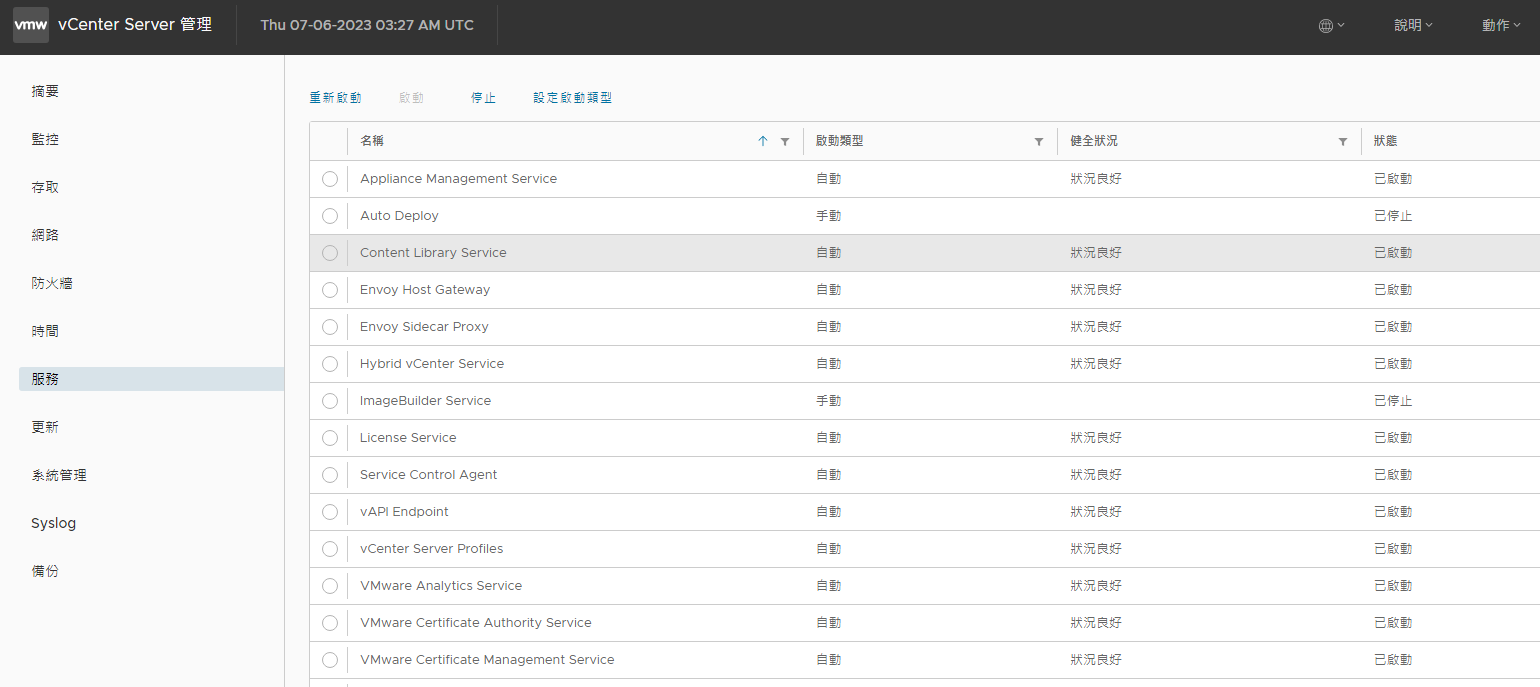
Task: Sort the 名稱 column by its arrow
Action: [x=763, y=142]
